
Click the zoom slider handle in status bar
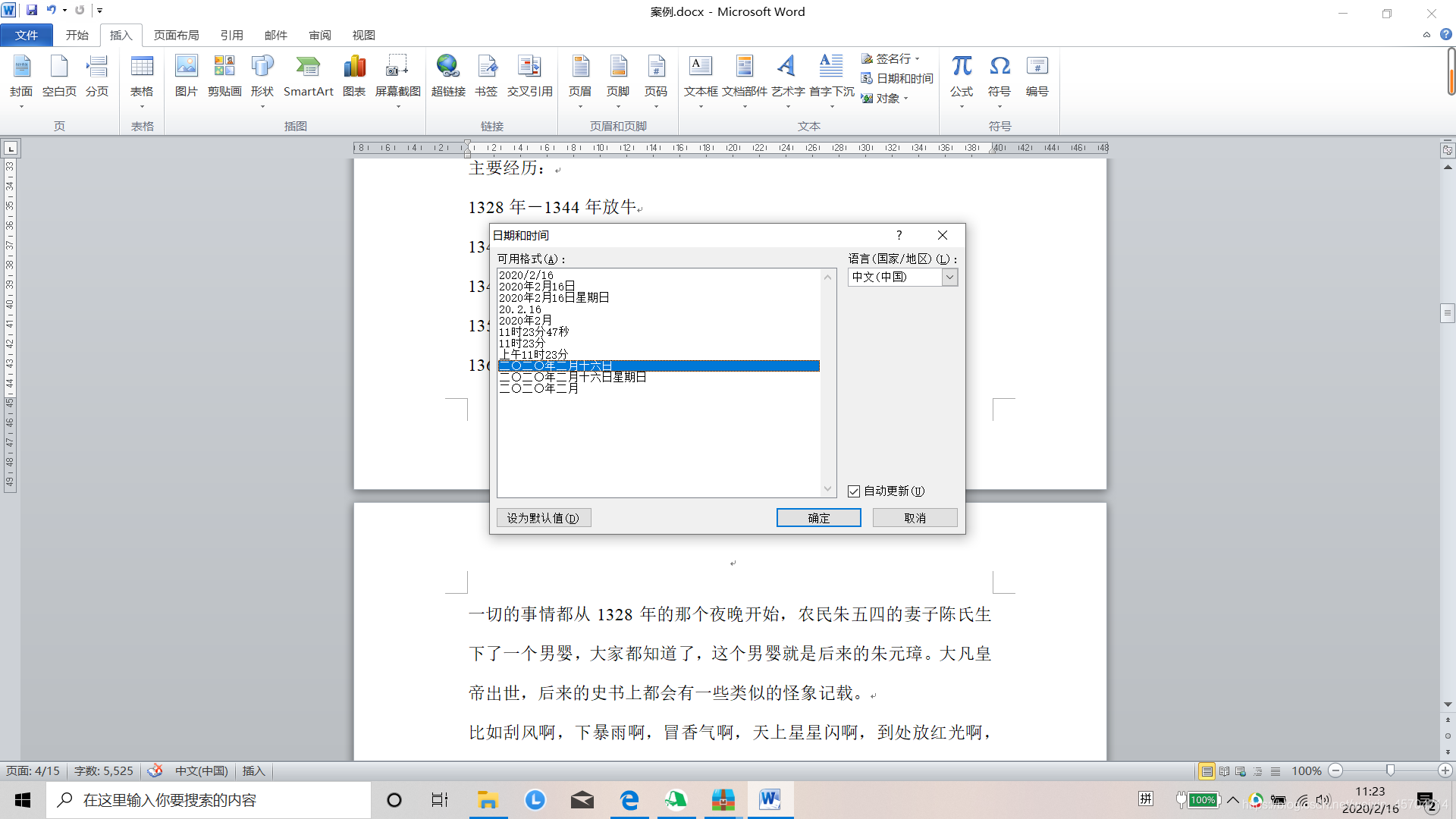point(1390,770)
